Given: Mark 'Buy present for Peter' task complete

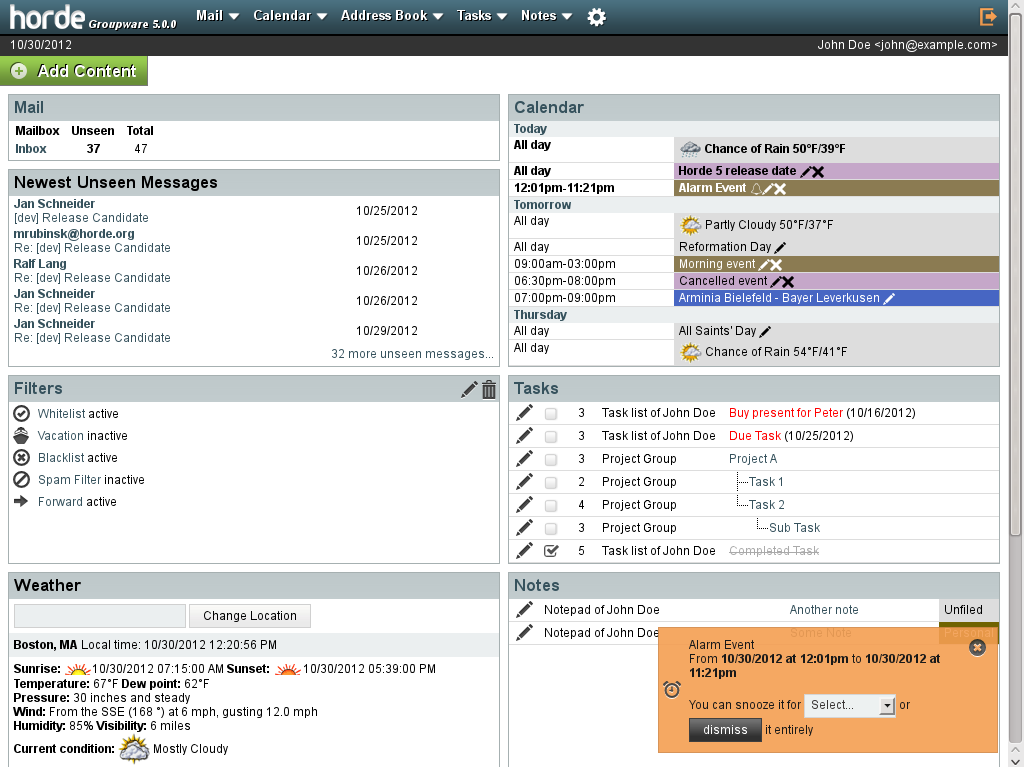Looking at the screenshot, I should (x=551, y=413).
